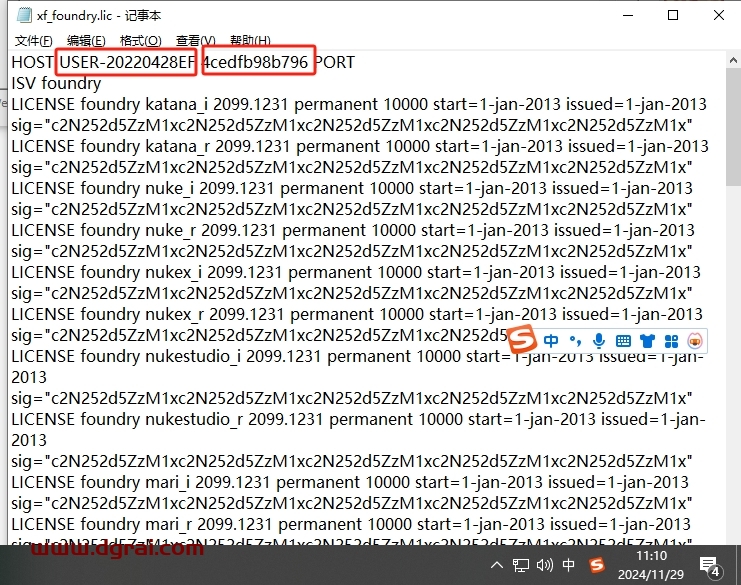Minimize the Notepad window
The image size is (741, 585).
pos(628,15)
